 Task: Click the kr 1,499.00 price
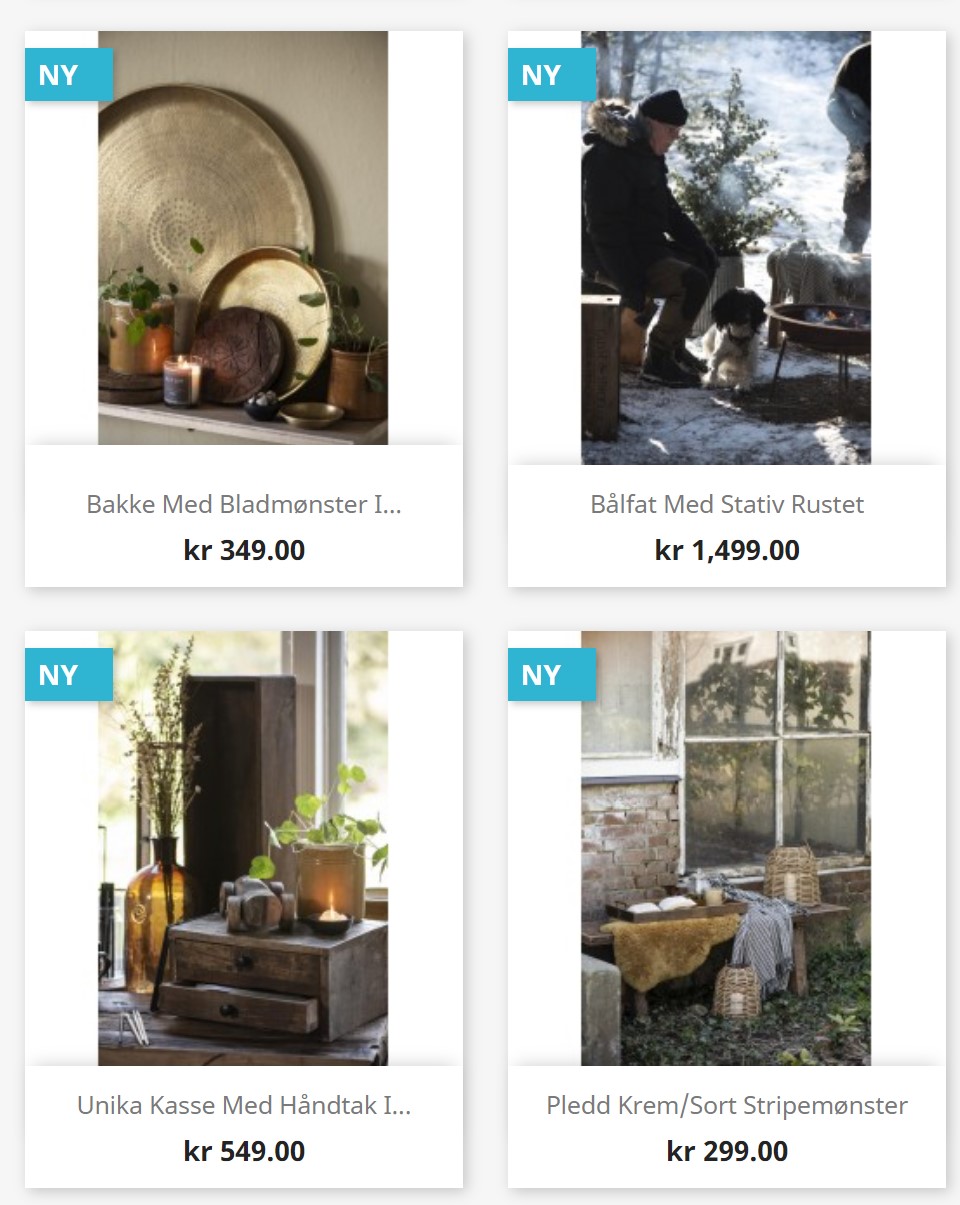click(x=727, y=550)
